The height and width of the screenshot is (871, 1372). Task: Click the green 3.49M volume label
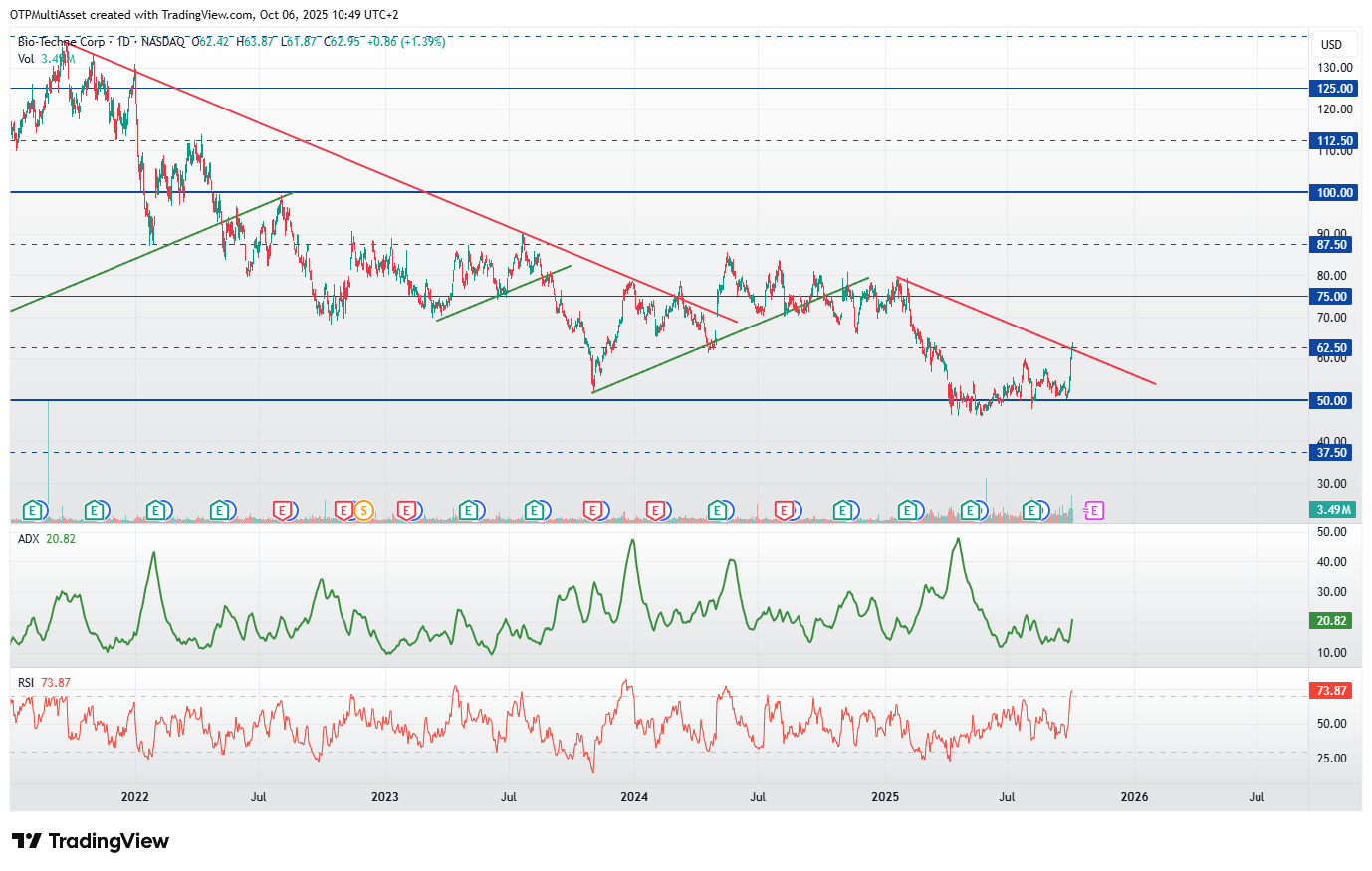pyautogui.click(x=1332, y=510)
